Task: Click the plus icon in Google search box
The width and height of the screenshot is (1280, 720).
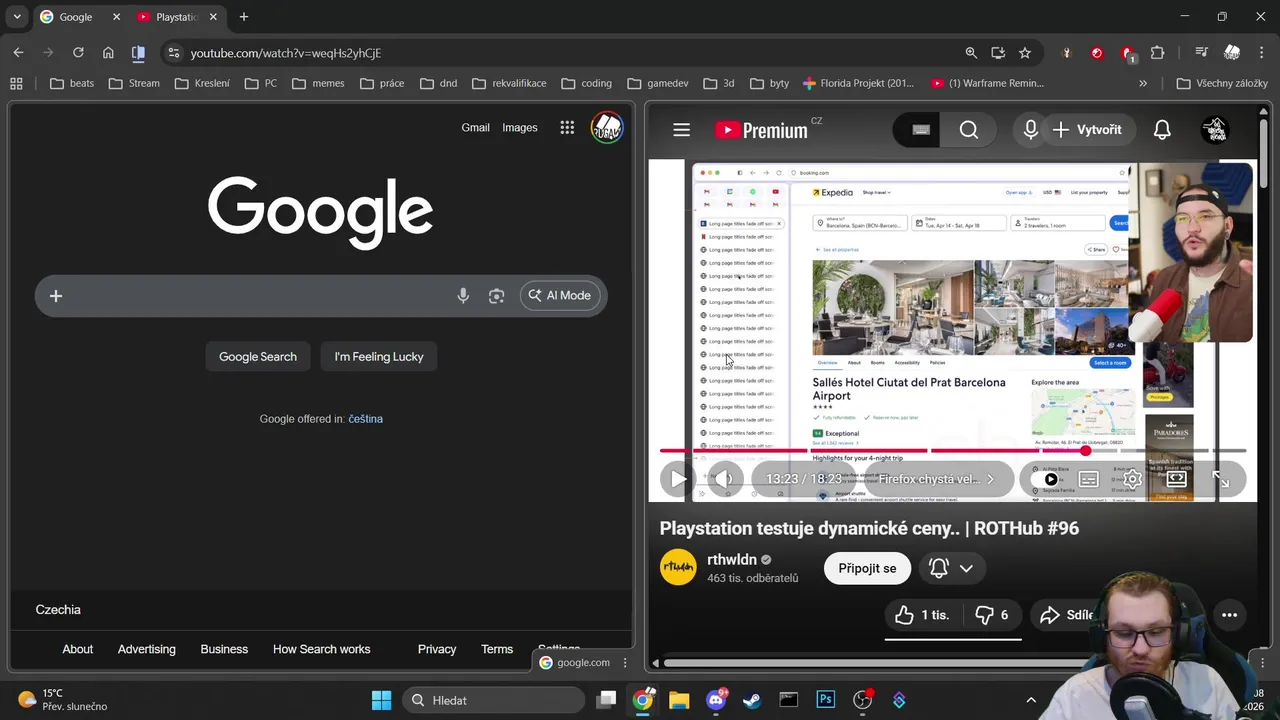Action: pyautogui.click(x=56, y=296)
